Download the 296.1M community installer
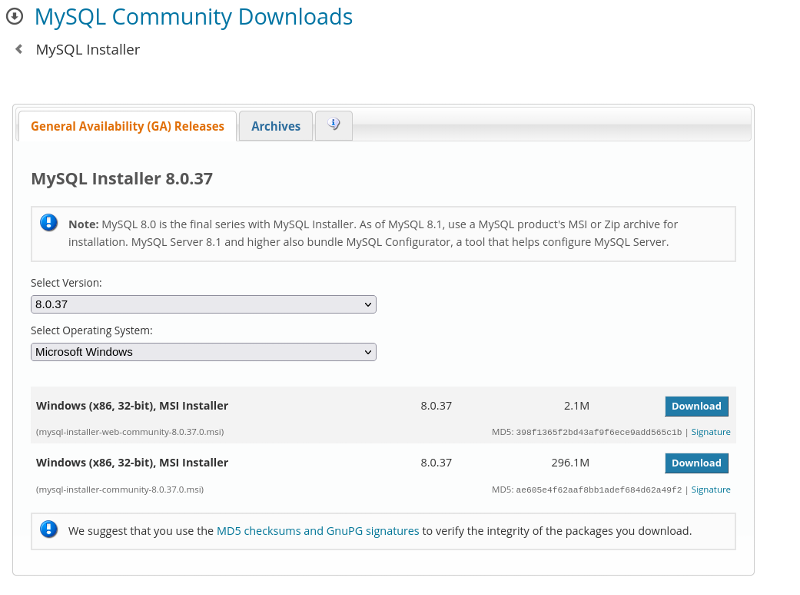The height and width of the screenshot is (595, 800). (x=696, y=463)
